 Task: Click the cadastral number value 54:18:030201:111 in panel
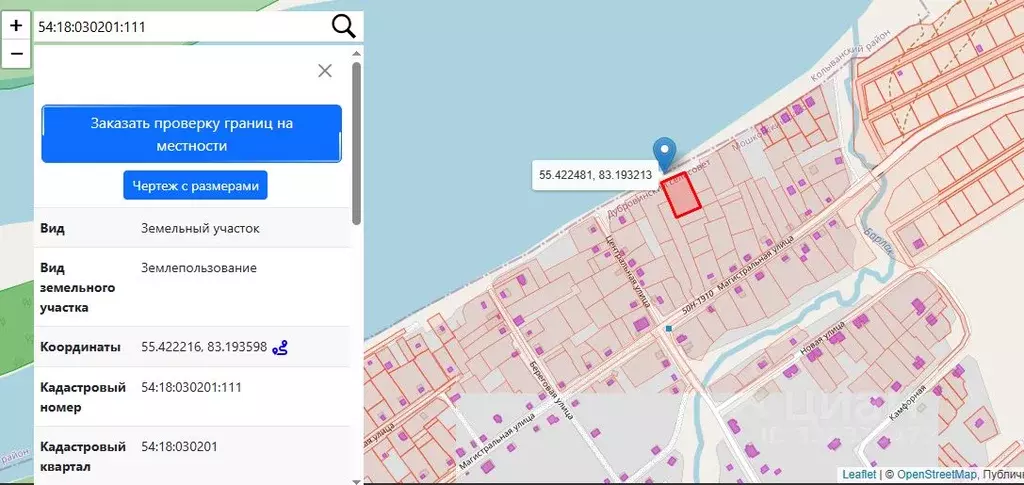coord(191,387)
